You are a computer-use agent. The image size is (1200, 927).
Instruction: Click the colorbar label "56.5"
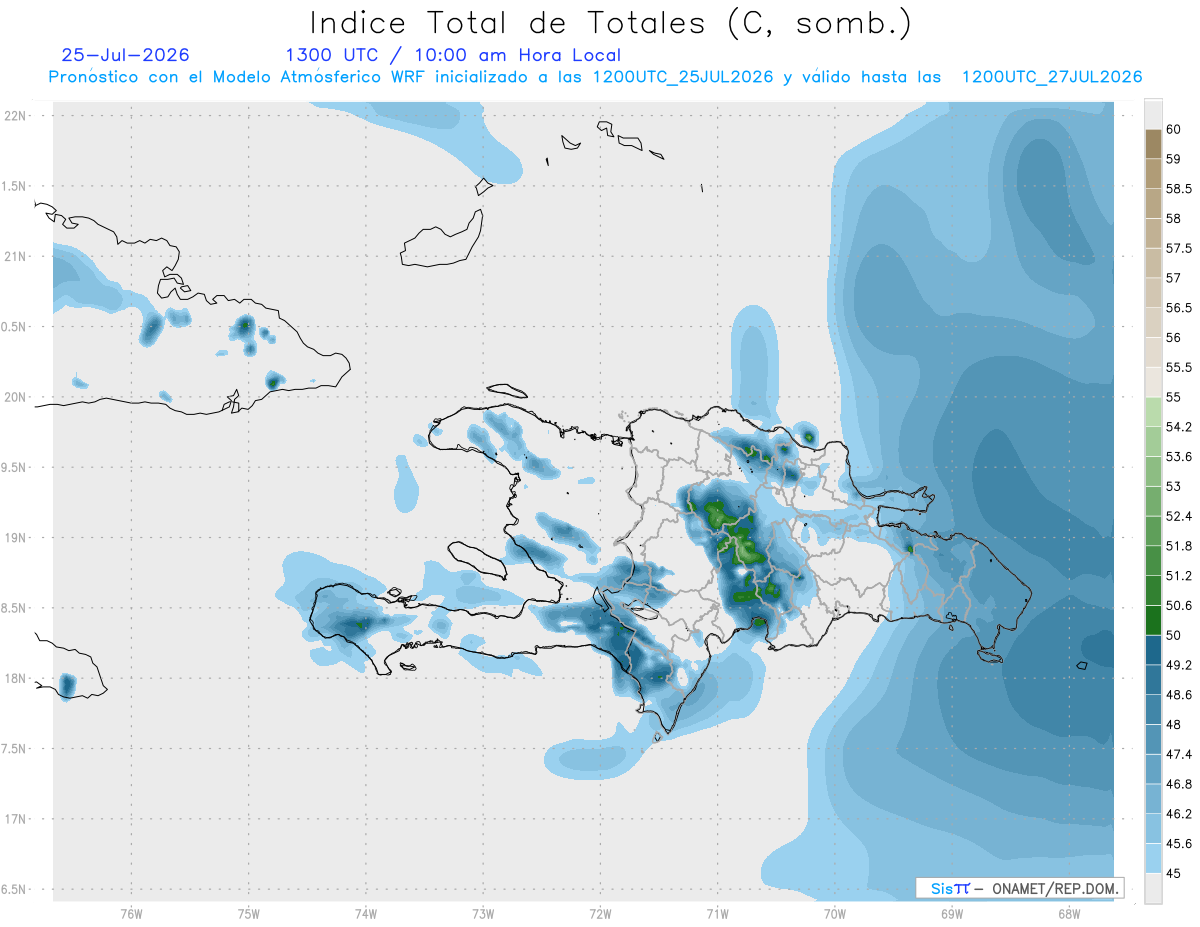pyautogui.click(x=1180, y=308)
